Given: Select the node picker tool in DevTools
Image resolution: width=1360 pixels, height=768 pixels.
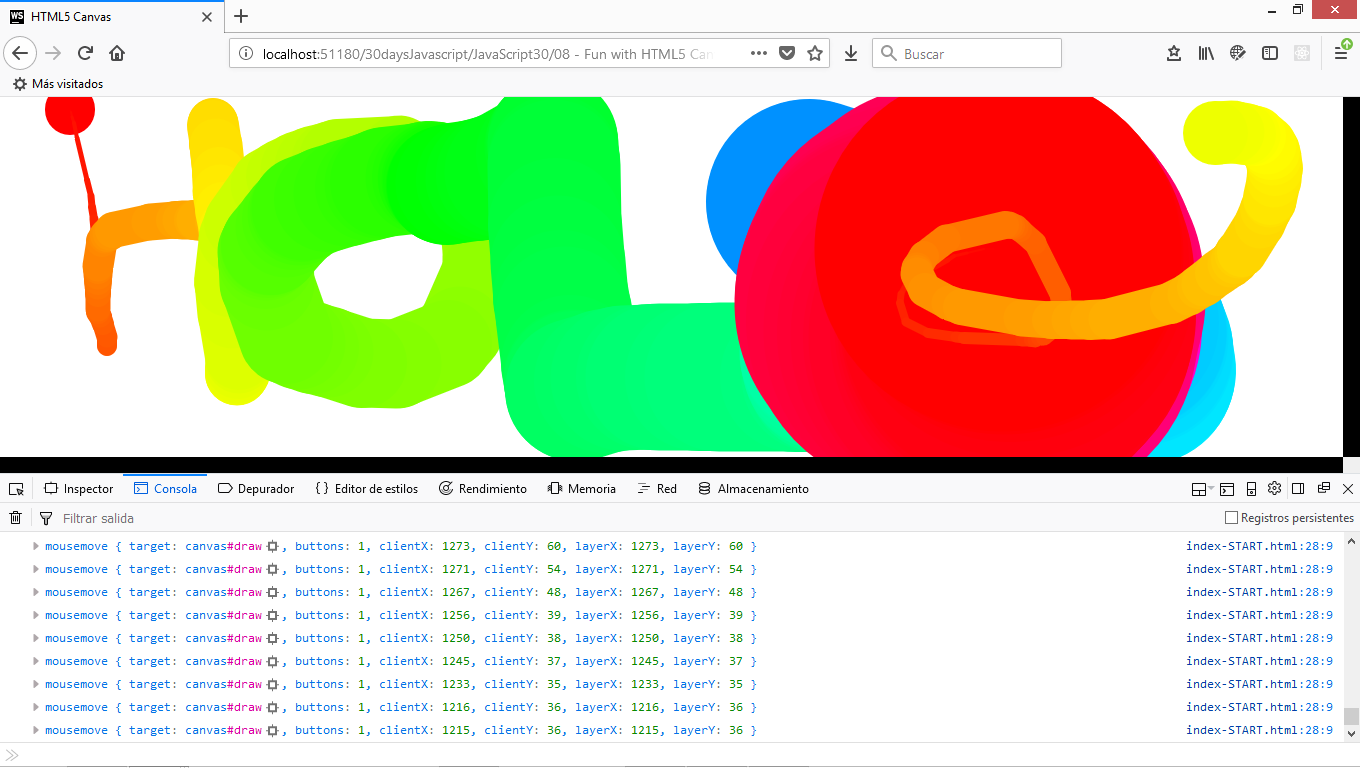Looking at the screenshot, I should pyautogui.click(x=16, y=488).
